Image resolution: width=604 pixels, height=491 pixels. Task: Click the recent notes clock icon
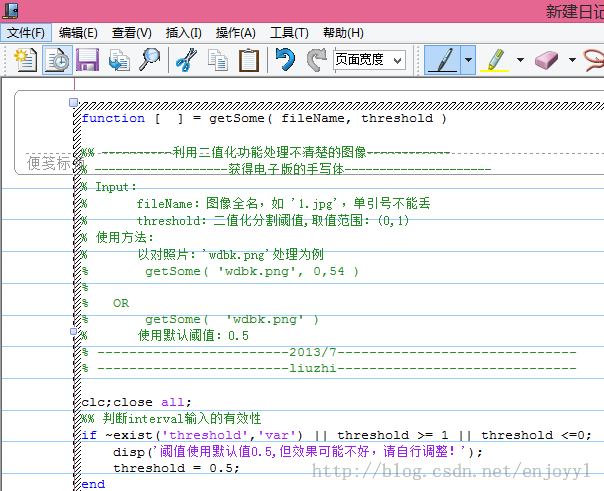point(57,60)
